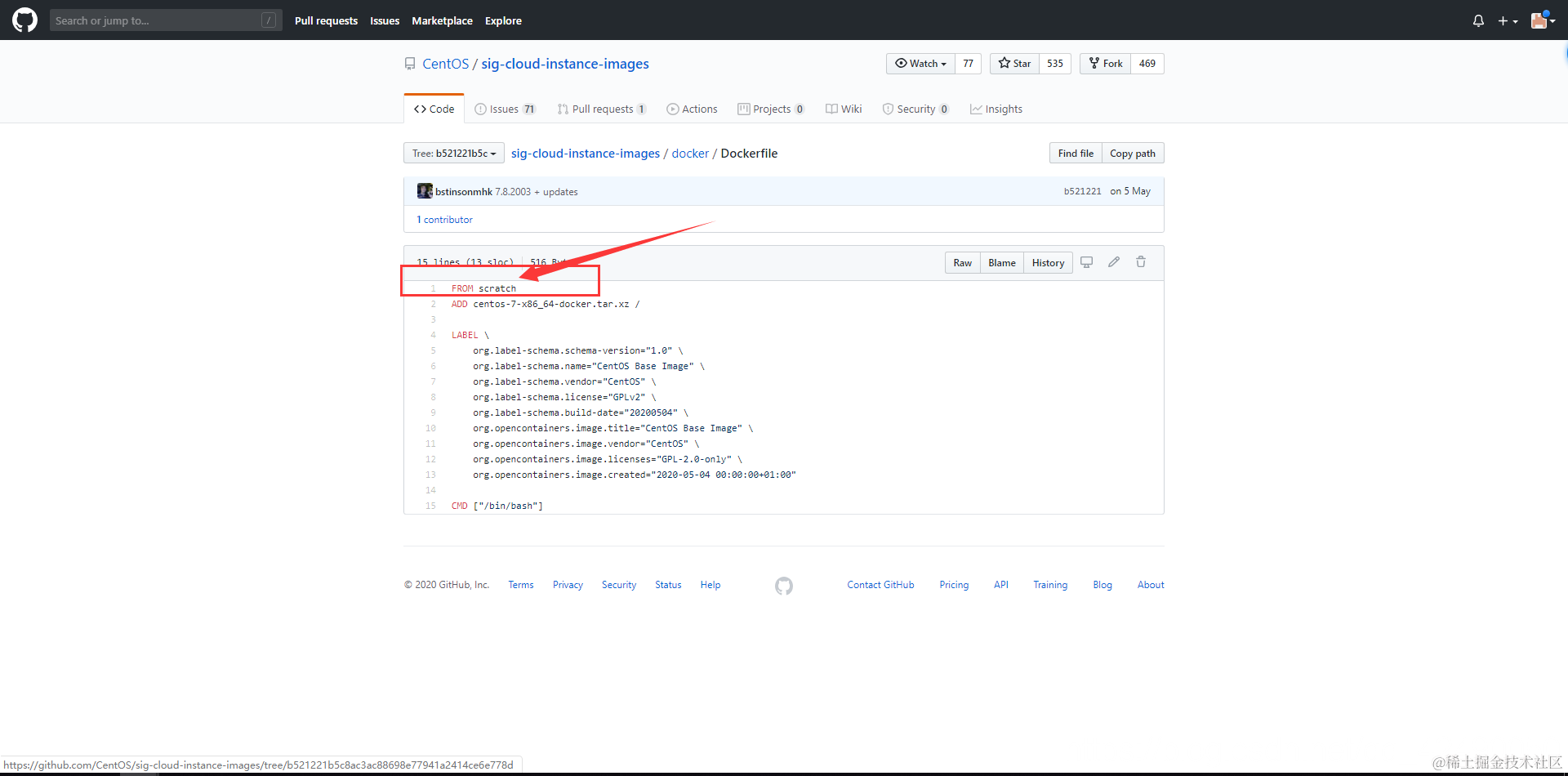View the Raw file

tap(963, 263)
